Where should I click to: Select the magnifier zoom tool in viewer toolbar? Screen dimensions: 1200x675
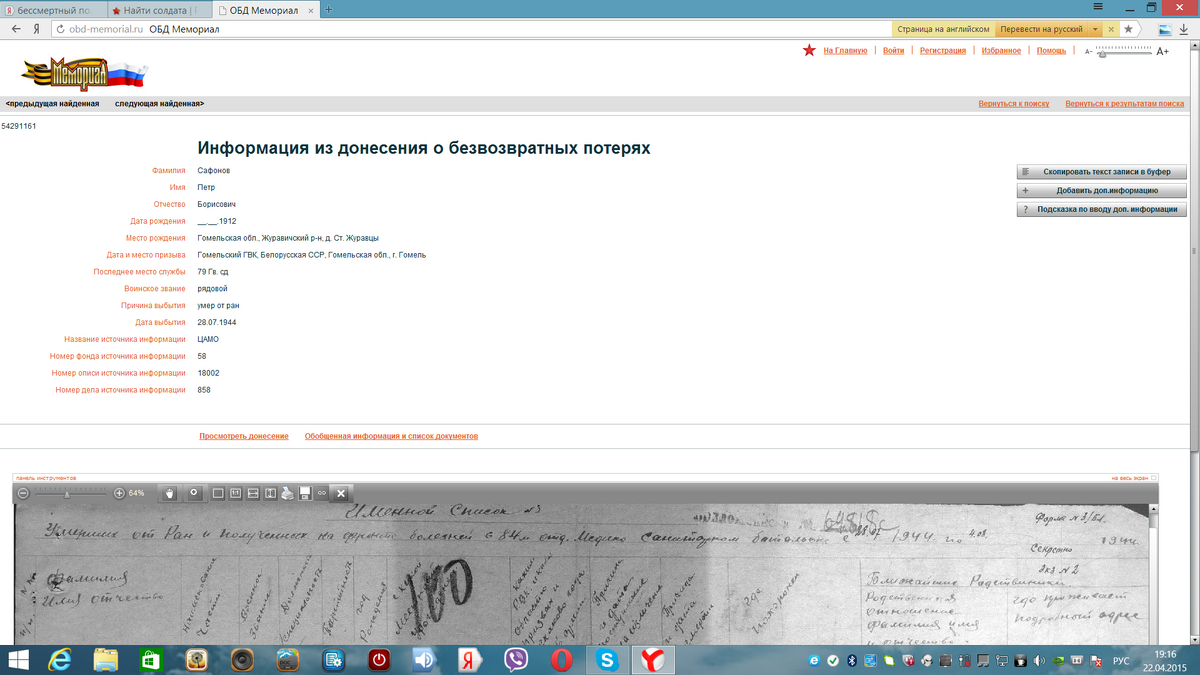pos(194,493)
